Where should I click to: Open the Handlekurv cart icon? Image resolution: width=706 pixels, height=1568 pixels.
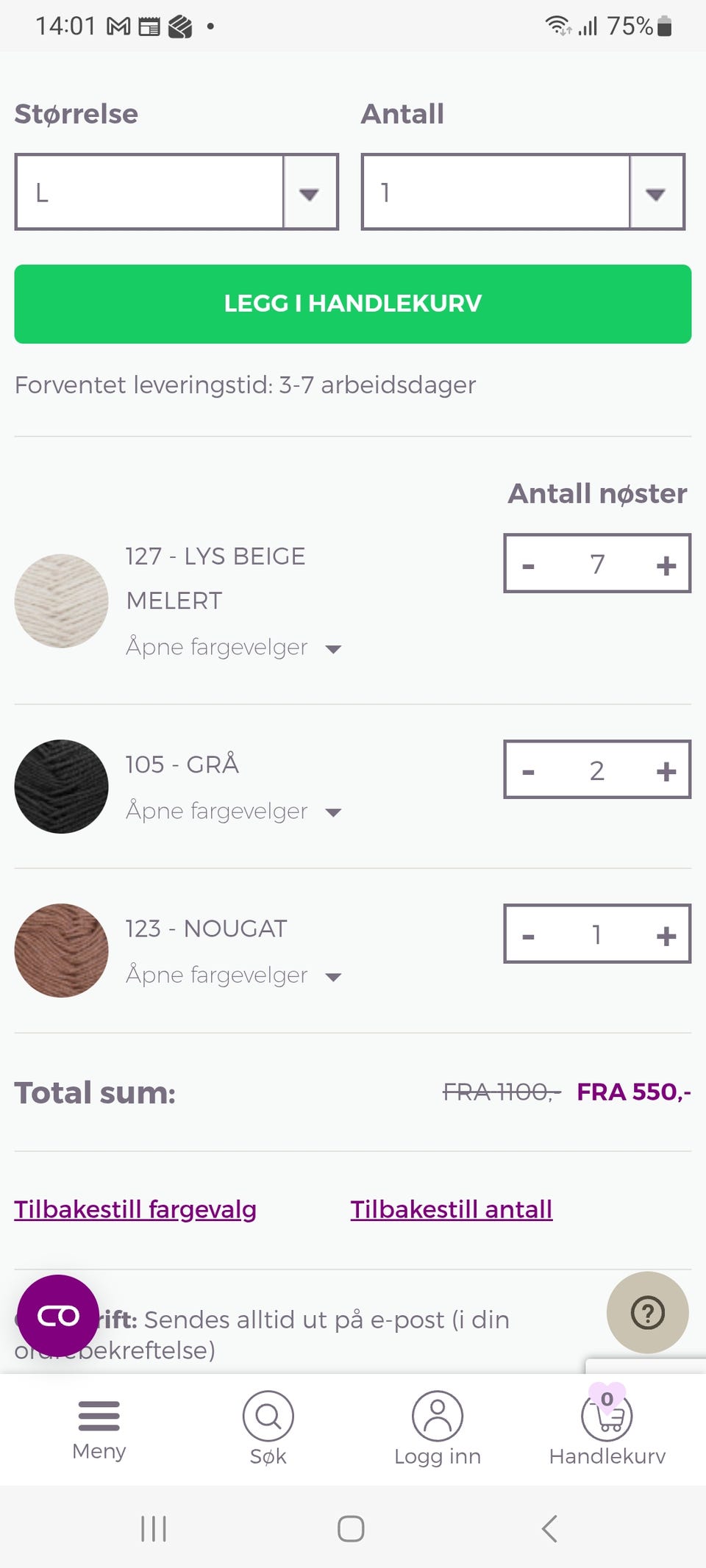(x=607, y=1414)
